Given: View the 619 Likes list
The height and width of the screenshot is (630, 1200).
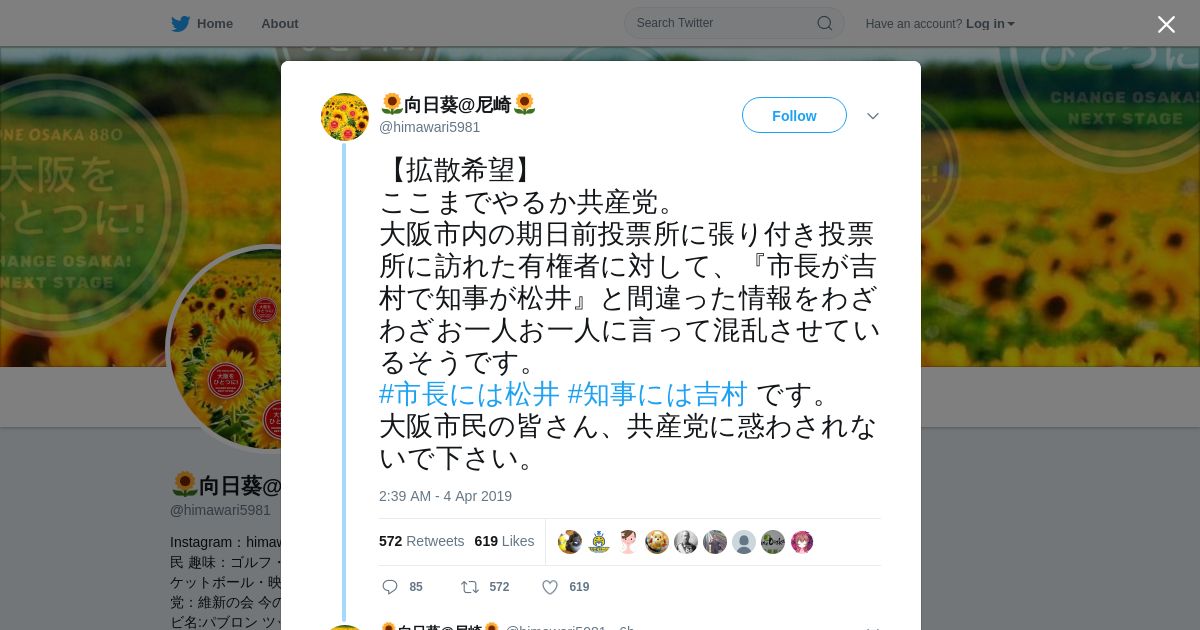Looking at the screenshot, I should point(504,541).
